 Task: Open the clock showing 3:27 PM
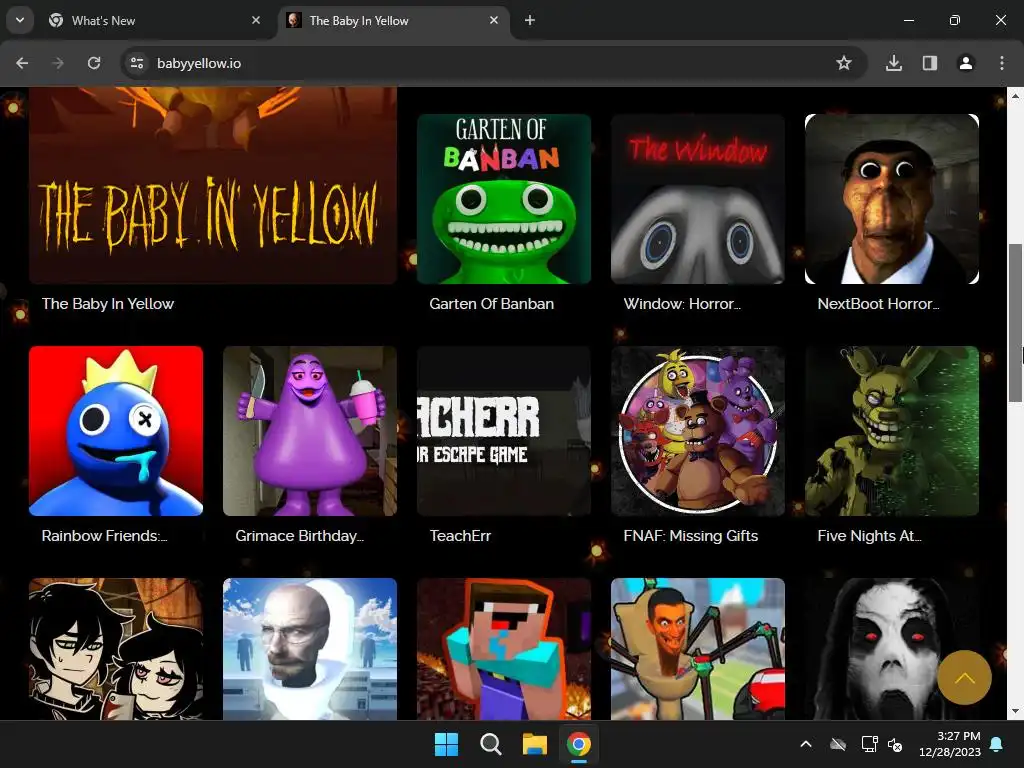coord(950,744)
